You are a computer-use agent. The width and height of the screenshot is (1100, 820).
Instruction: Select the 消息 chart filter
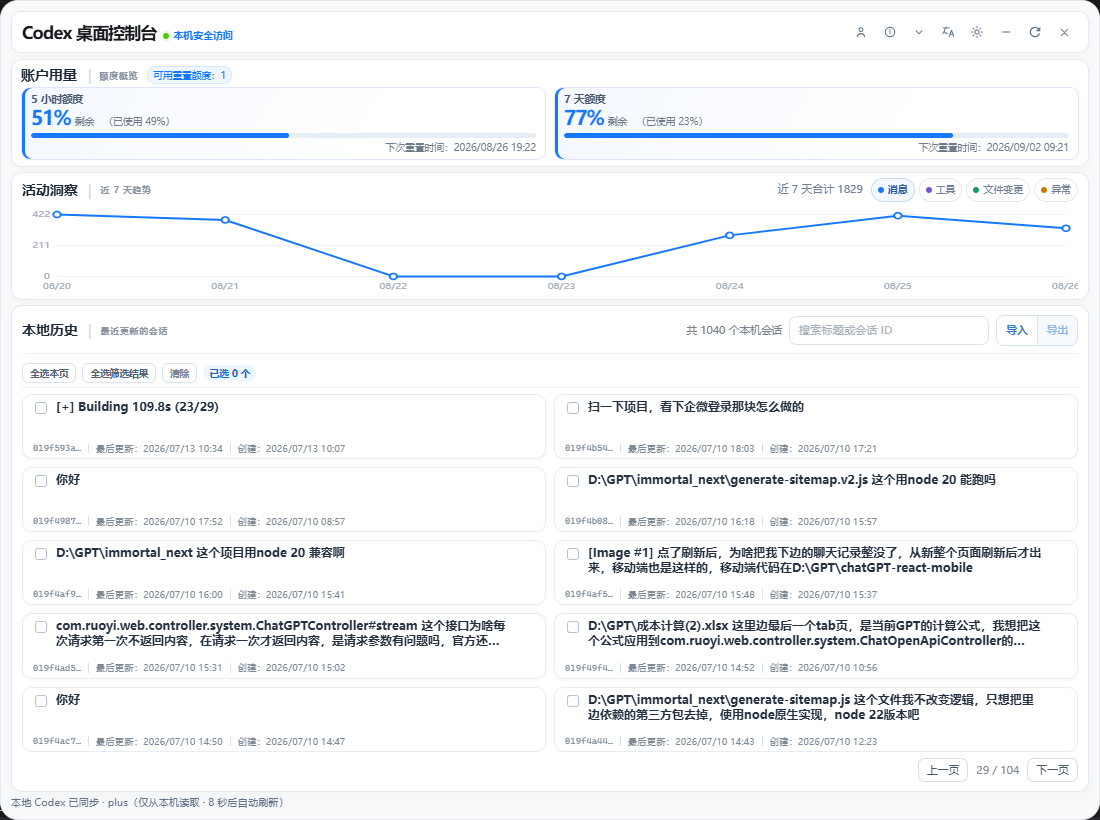click(x=892, y=189)
